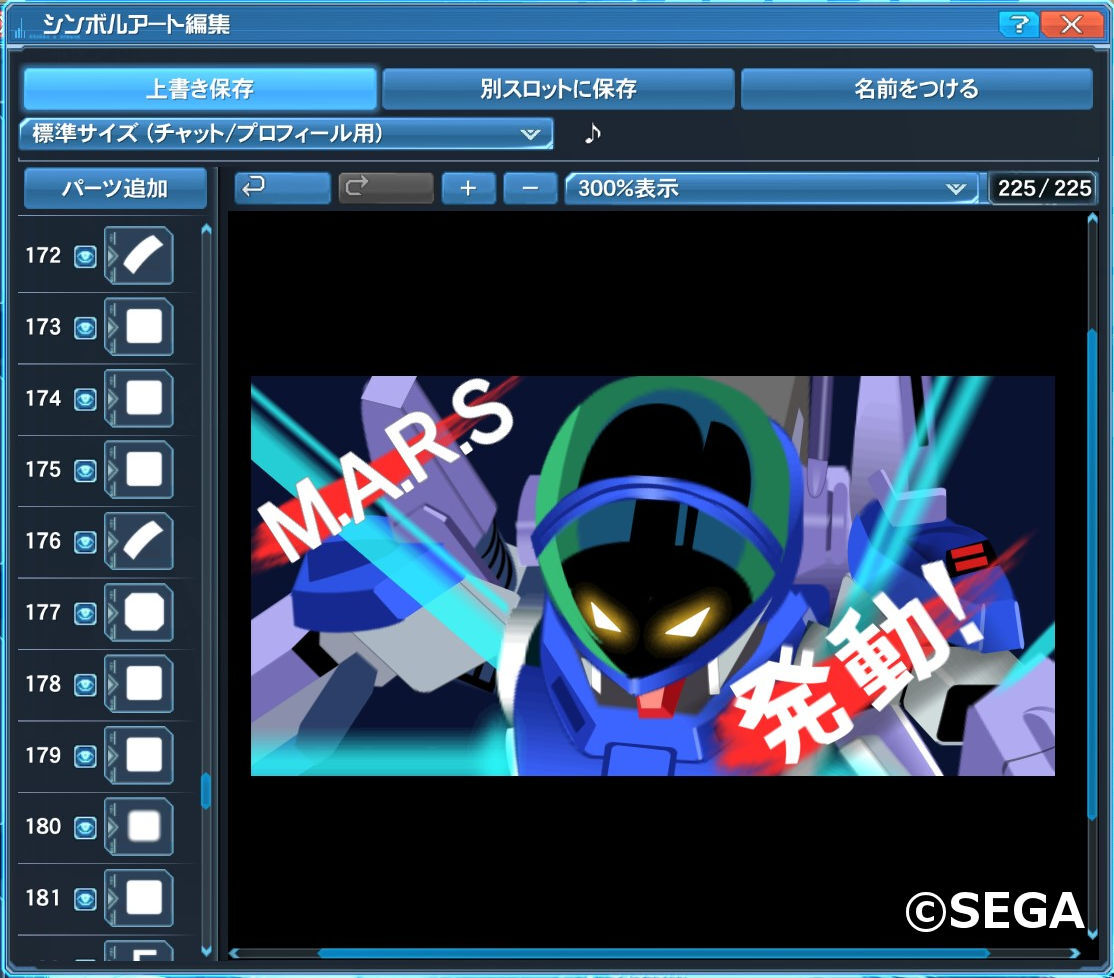The width and height of the screenshot is (1114, 978).
Task: Click the undo arrow button
Action: pos(282,188)
